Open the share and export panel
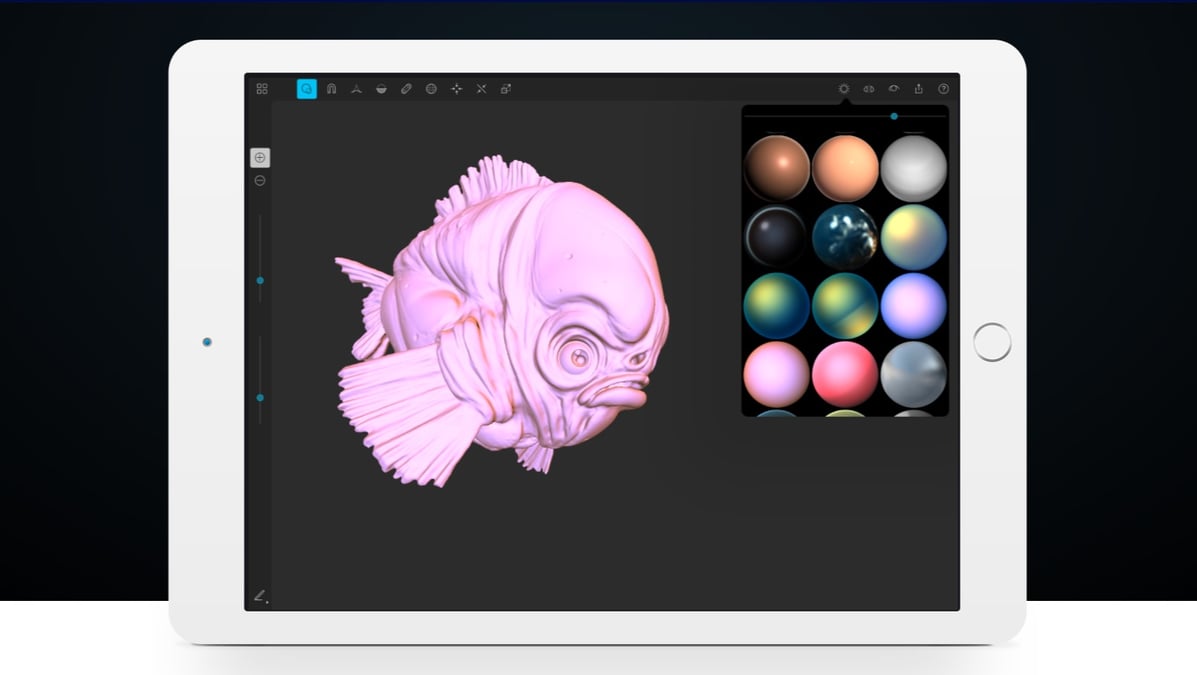1197x675 pixels. [918, 89]
